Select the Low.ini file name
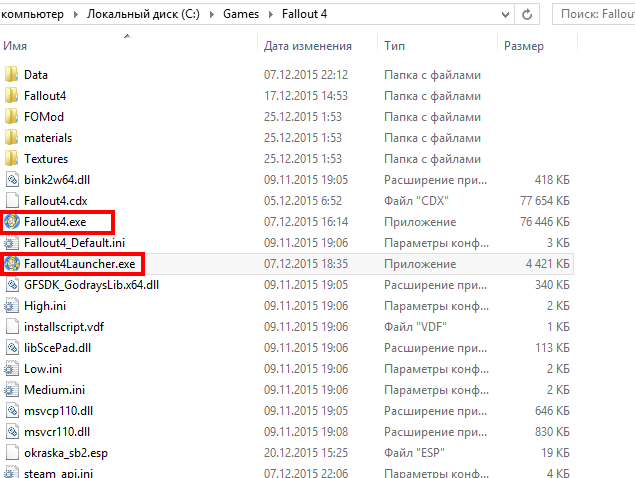 (43, 369)
